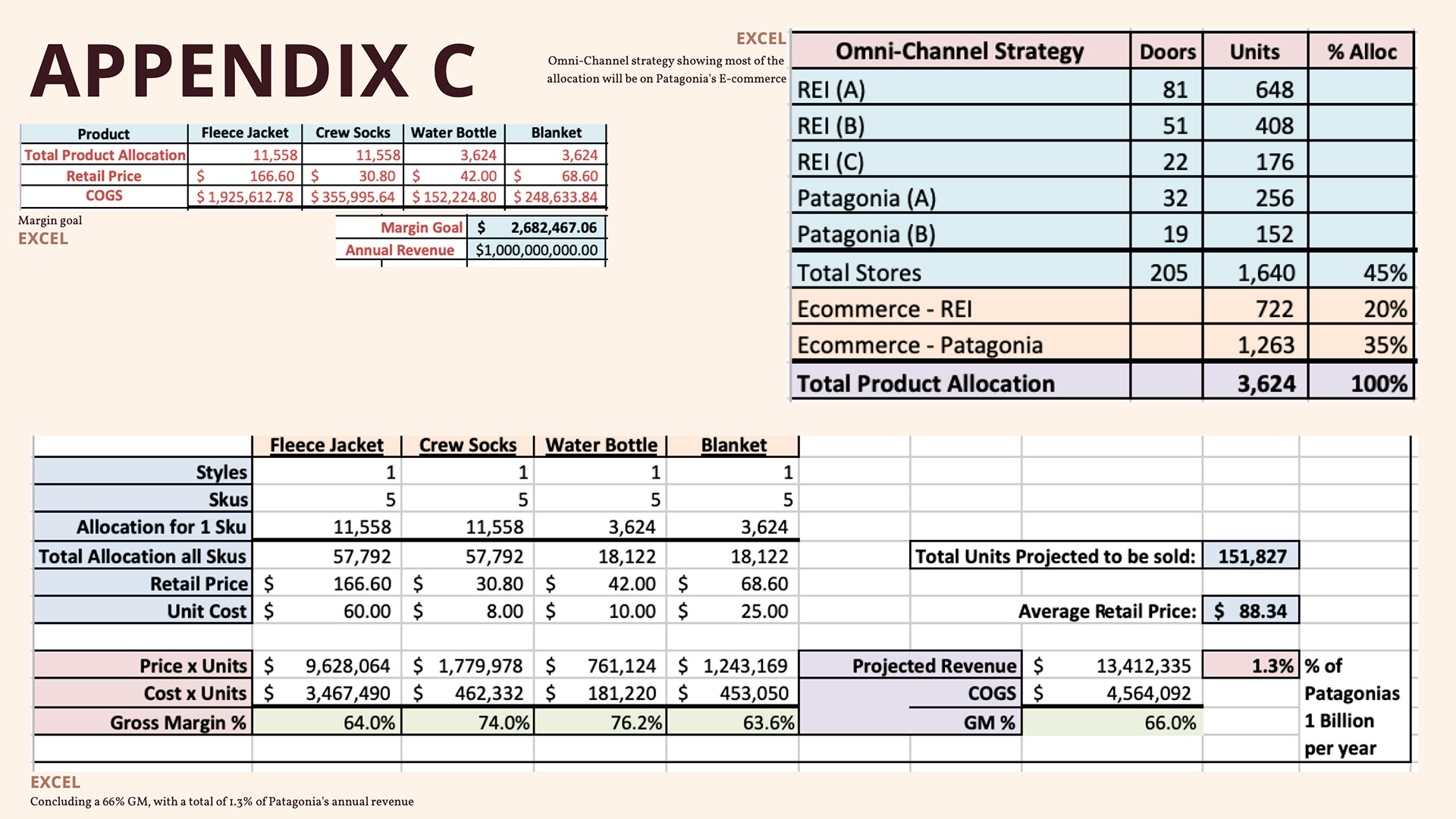The height and width of the screenshot is (819, 1456).
Task: Click the red Retail Price label
Action: [104, 176]
